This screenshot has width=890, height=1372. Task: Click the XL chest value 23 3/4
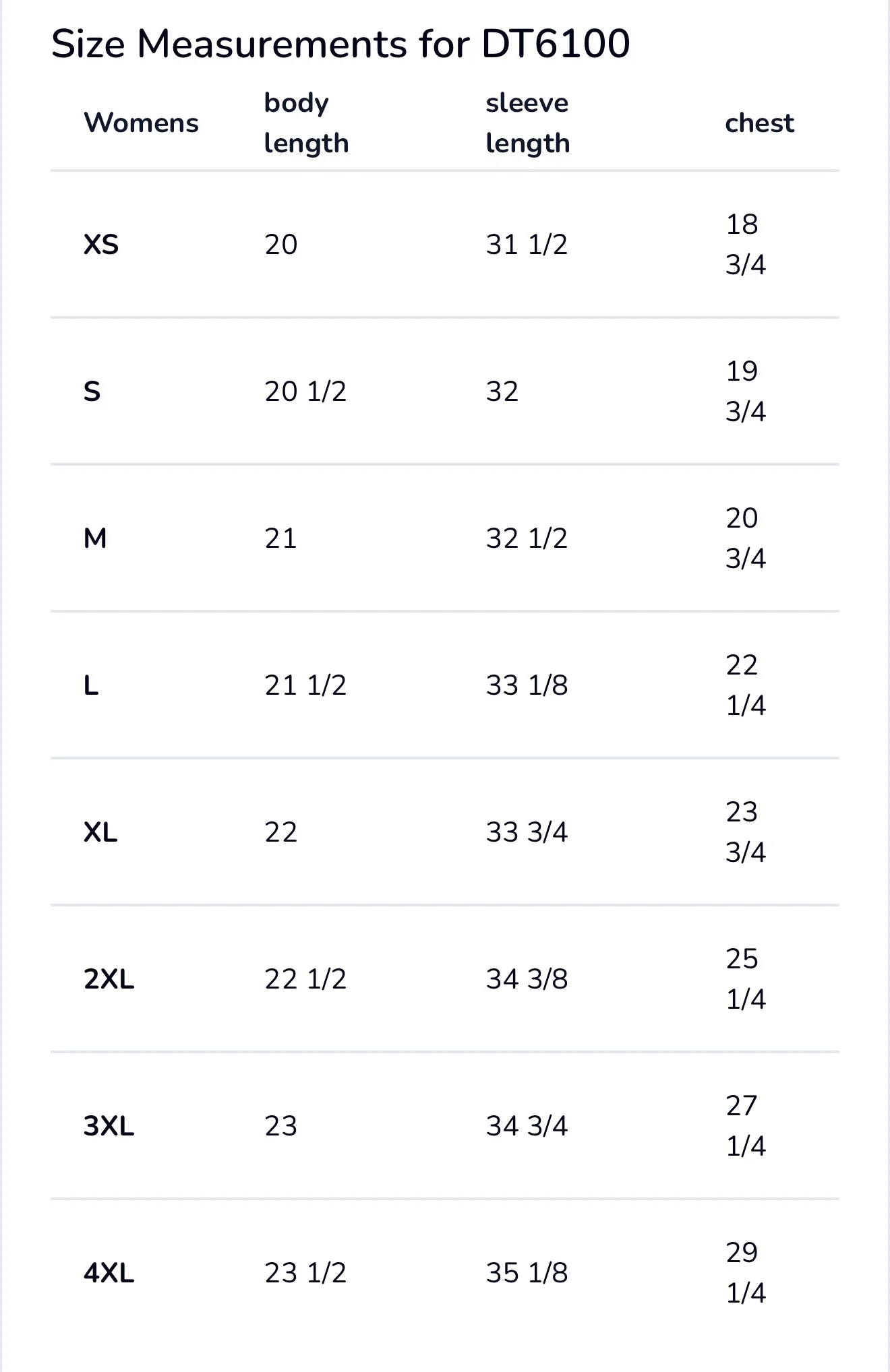tap(745, 832)
